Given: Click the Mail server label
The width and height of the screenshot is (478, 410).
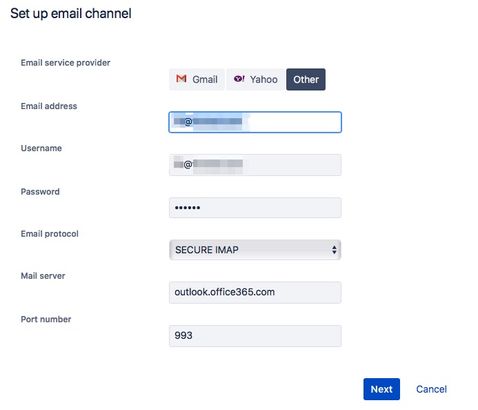Looking at the screenshot, I should click(x=43, y=276).
